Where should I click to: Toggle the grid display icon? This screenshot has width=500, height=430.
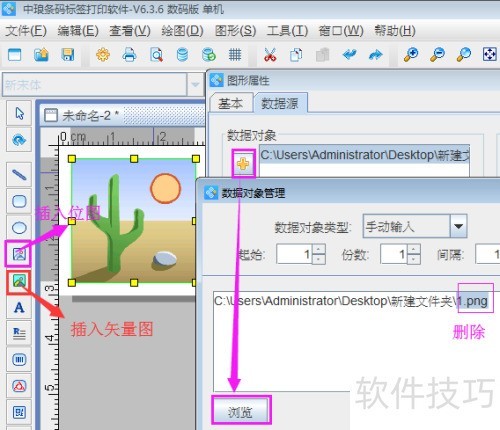[x=235, y=54]
